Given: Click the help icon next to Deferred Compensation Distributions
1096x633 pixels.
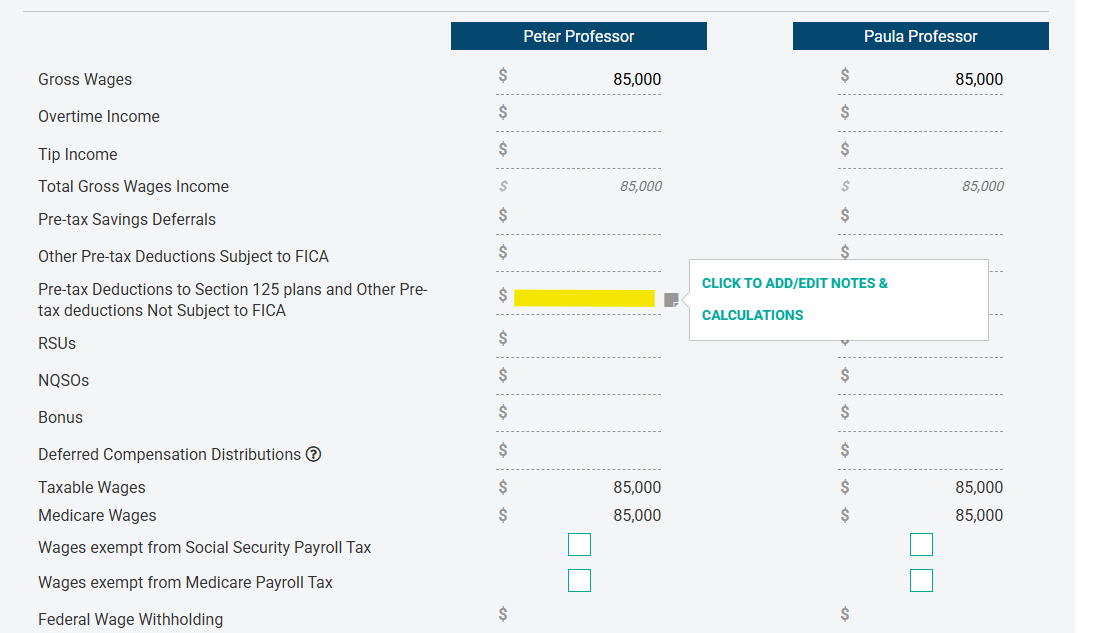Looking at the screenshot, I should (x=314, y=454).
